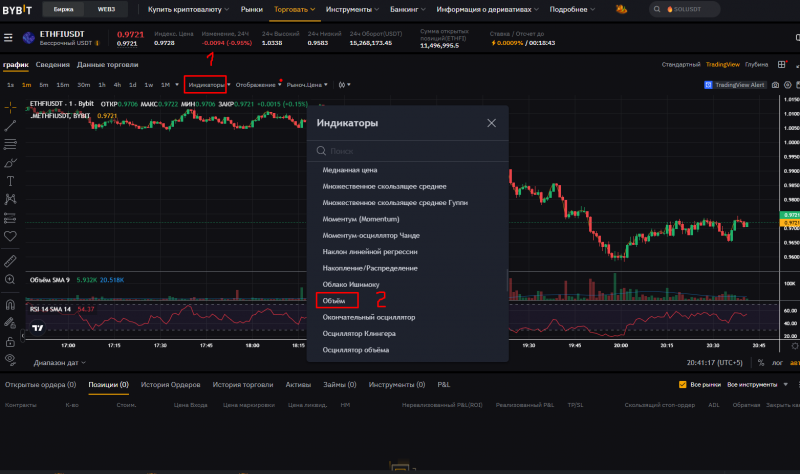
Task: Switch to Данные торговли tab
Action: click(x=108, y=64)
